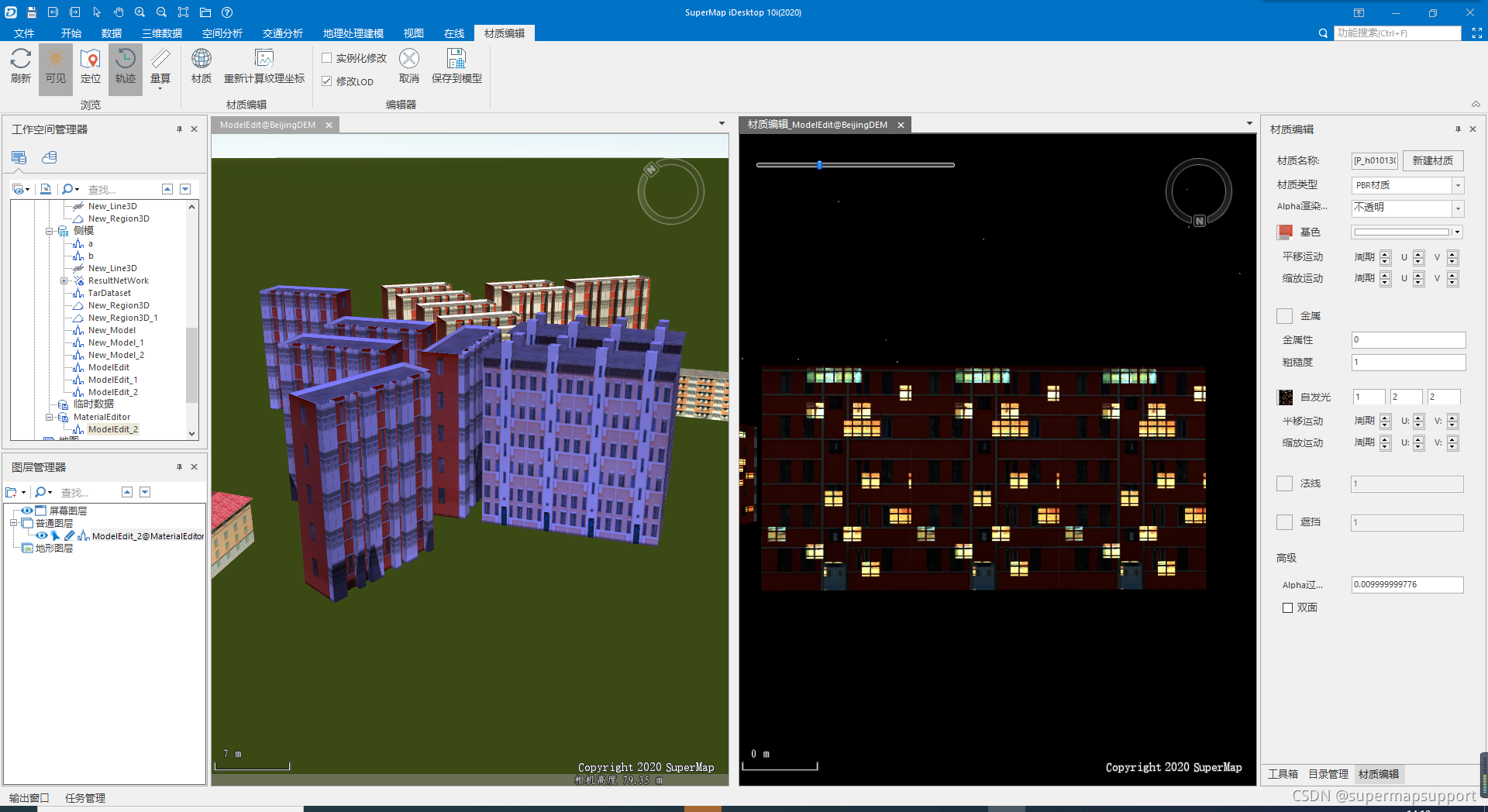This screenshot has width=1488, height=812.
Task: Select ModelEdit_1 in workspace tree
Action: (x=112, y=380)
